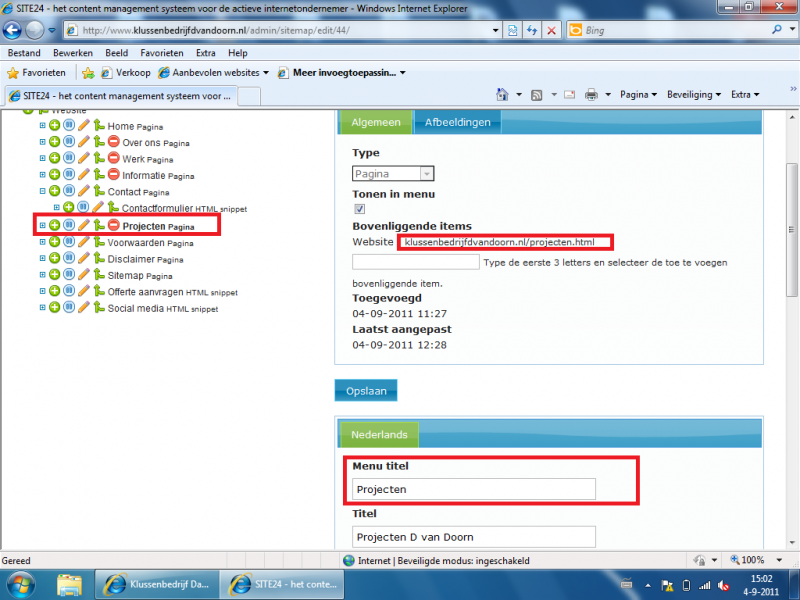This screenshot has width=800, height=600.
Task: Click the green add icon next to Home
Action: pyautogui.click(x=54, y=127)
